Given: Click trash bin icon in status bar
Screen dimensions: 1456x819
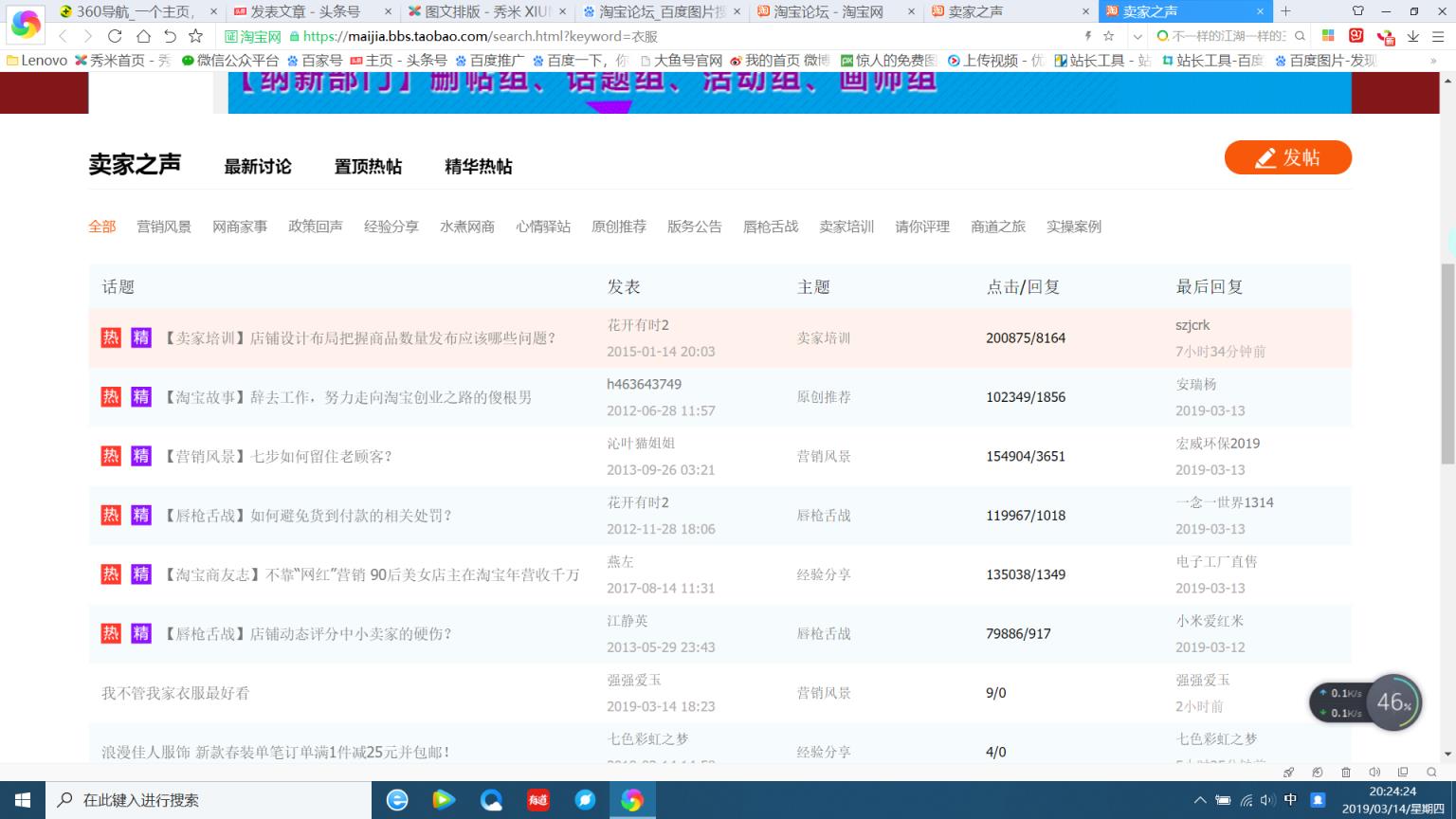Looking at the screenshot, I should point(1345,773).
